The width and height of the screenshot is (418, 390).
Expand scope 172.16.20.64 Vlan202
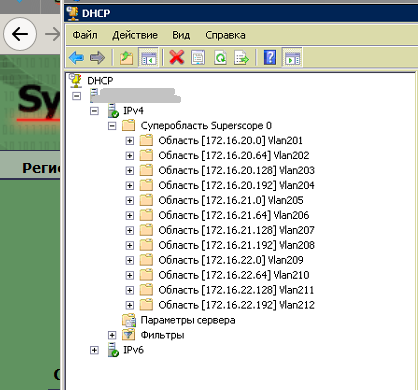point(130,156)
